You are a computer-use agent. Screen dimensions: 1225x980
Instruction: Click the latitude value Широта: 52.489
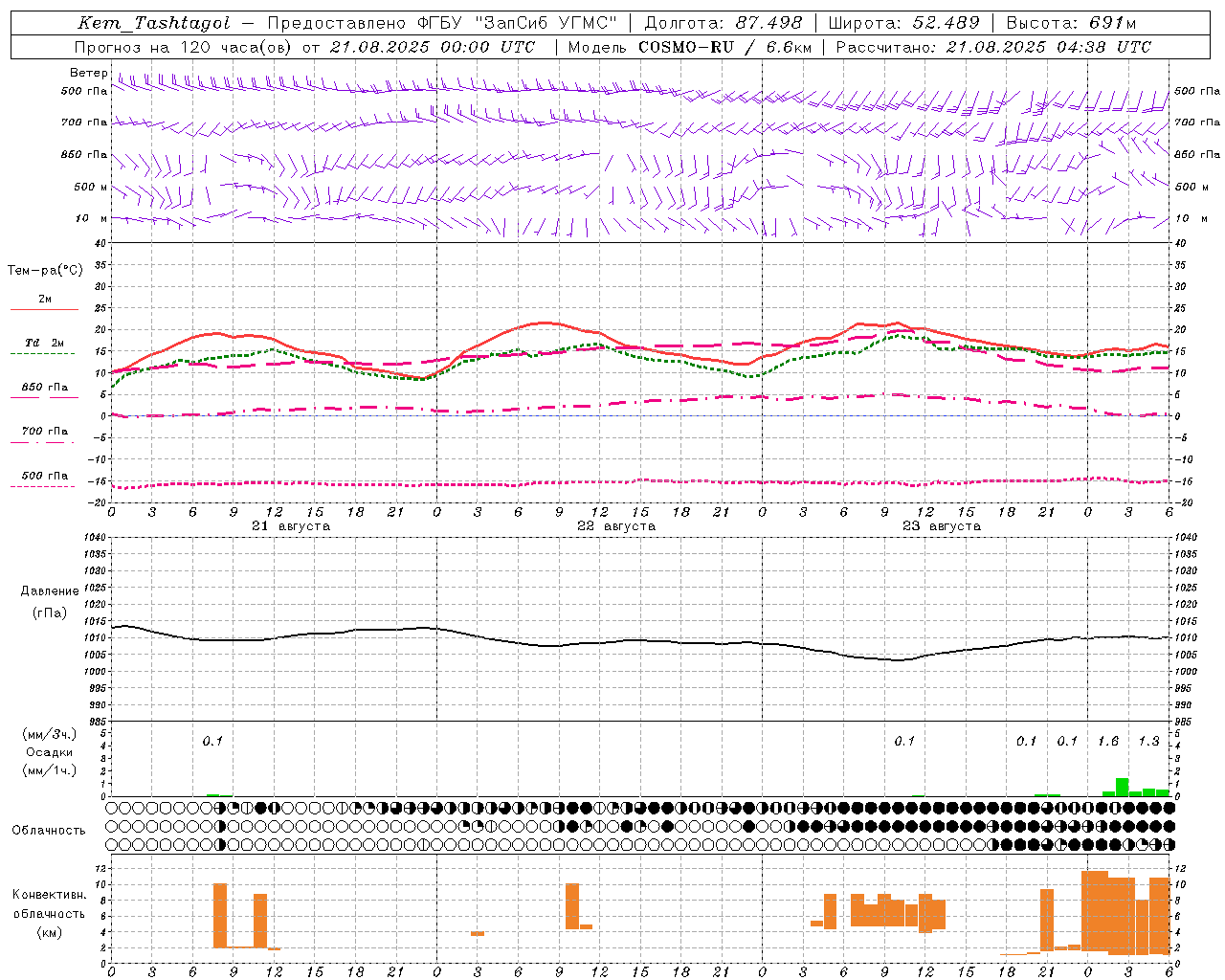point(904,23)
